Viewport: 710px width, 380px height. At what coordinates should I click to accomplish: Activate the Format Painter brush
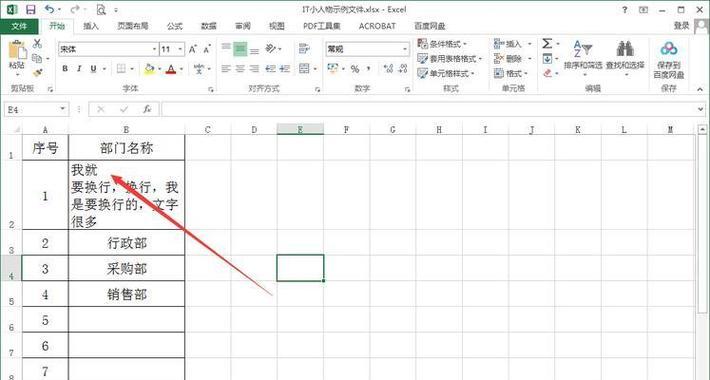pyautogui.click(x=38, y=72)
